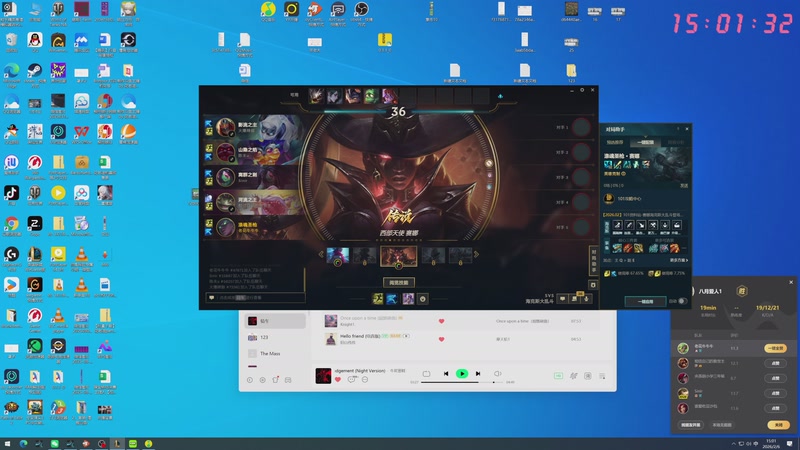Open the game client settings gear
This screenshot has height=450, width=800.
[x=582, y=90]
